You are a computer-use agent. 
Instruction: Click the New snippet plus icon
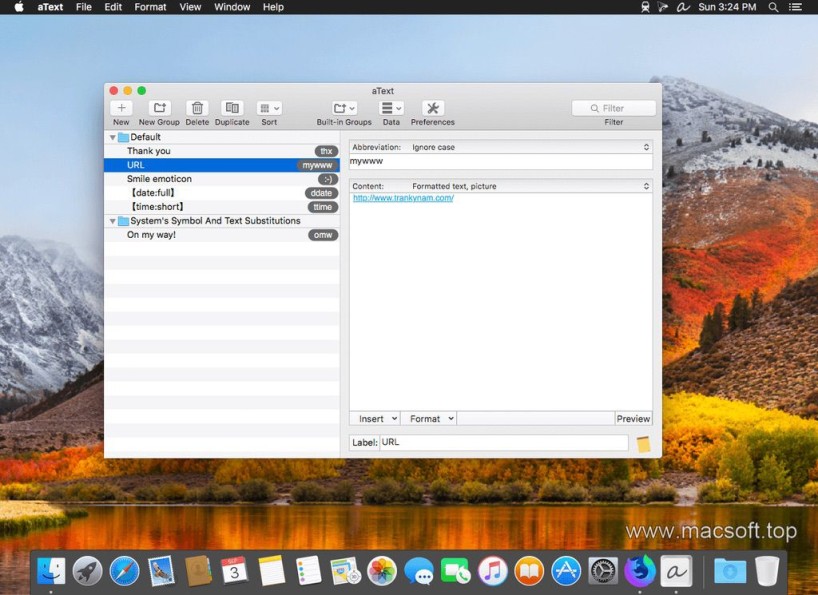coord(121,108)
